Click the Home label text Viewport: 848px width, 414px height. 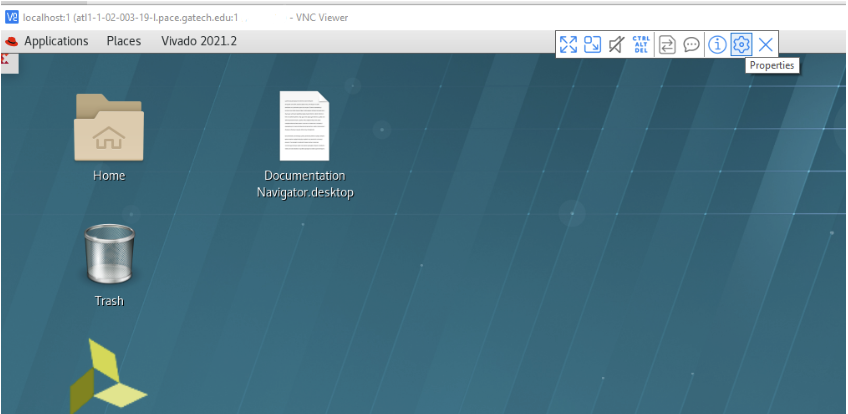pyautogui.click(x=109, y=176)
